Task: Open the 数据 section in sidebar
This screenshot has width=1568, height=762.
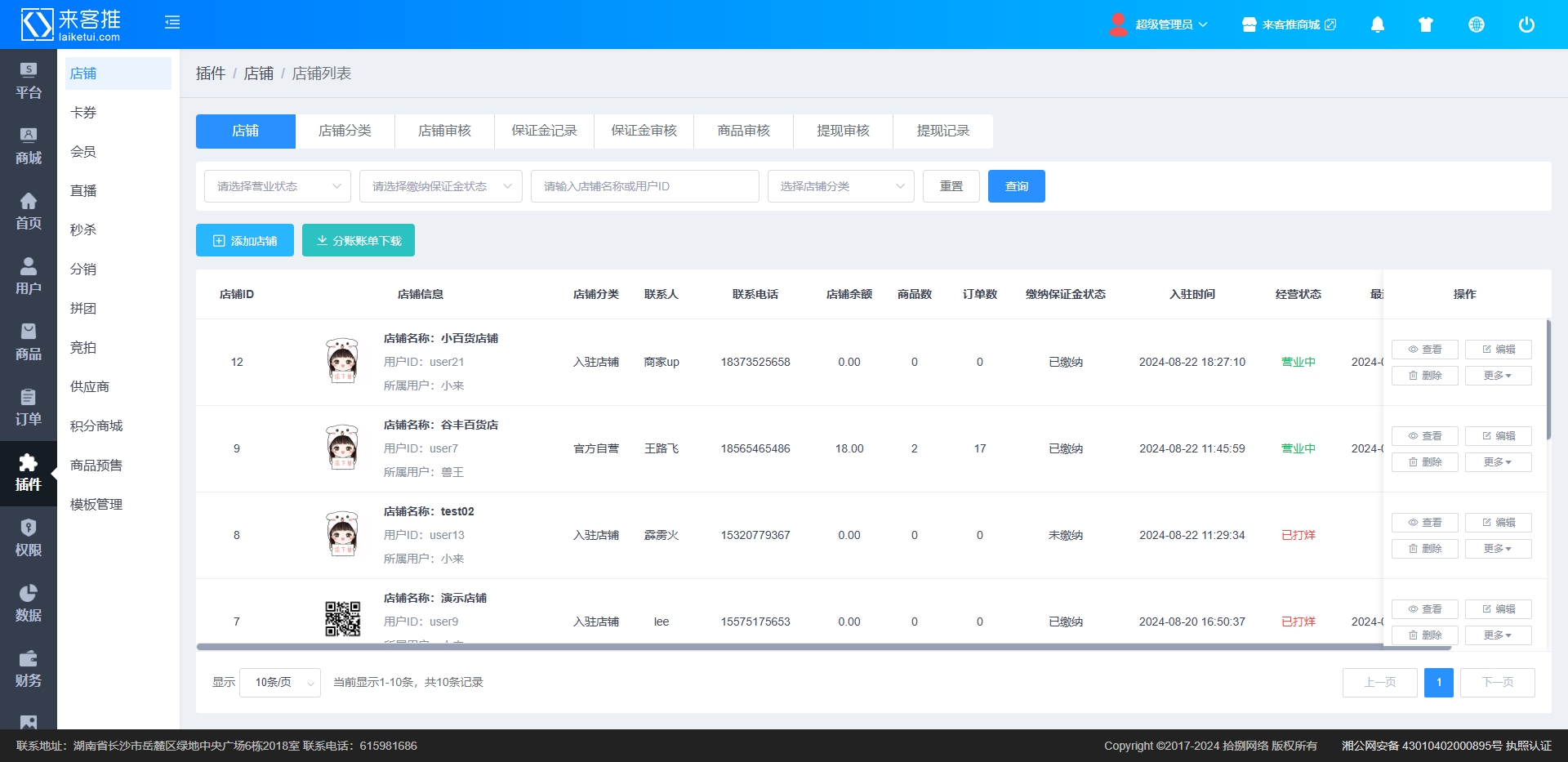Action: point(29,604)
